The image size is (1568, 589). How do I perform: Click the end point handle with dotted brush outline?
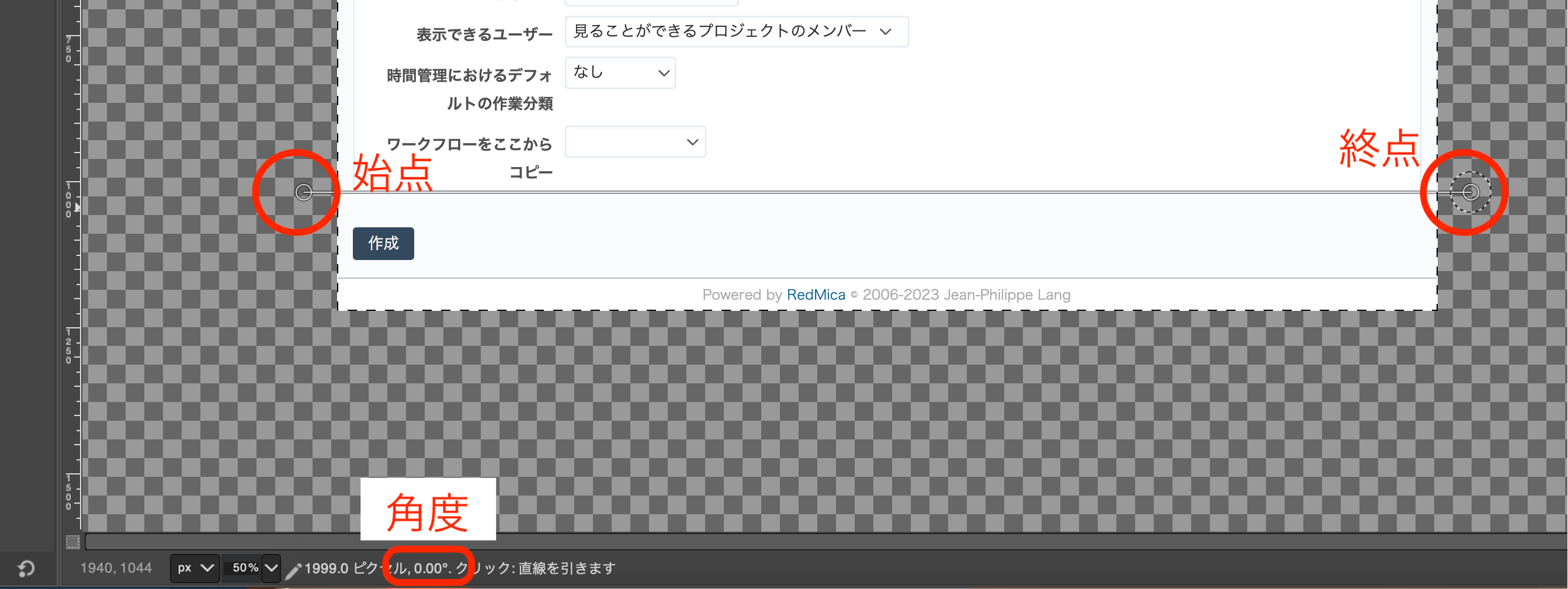1470,192
